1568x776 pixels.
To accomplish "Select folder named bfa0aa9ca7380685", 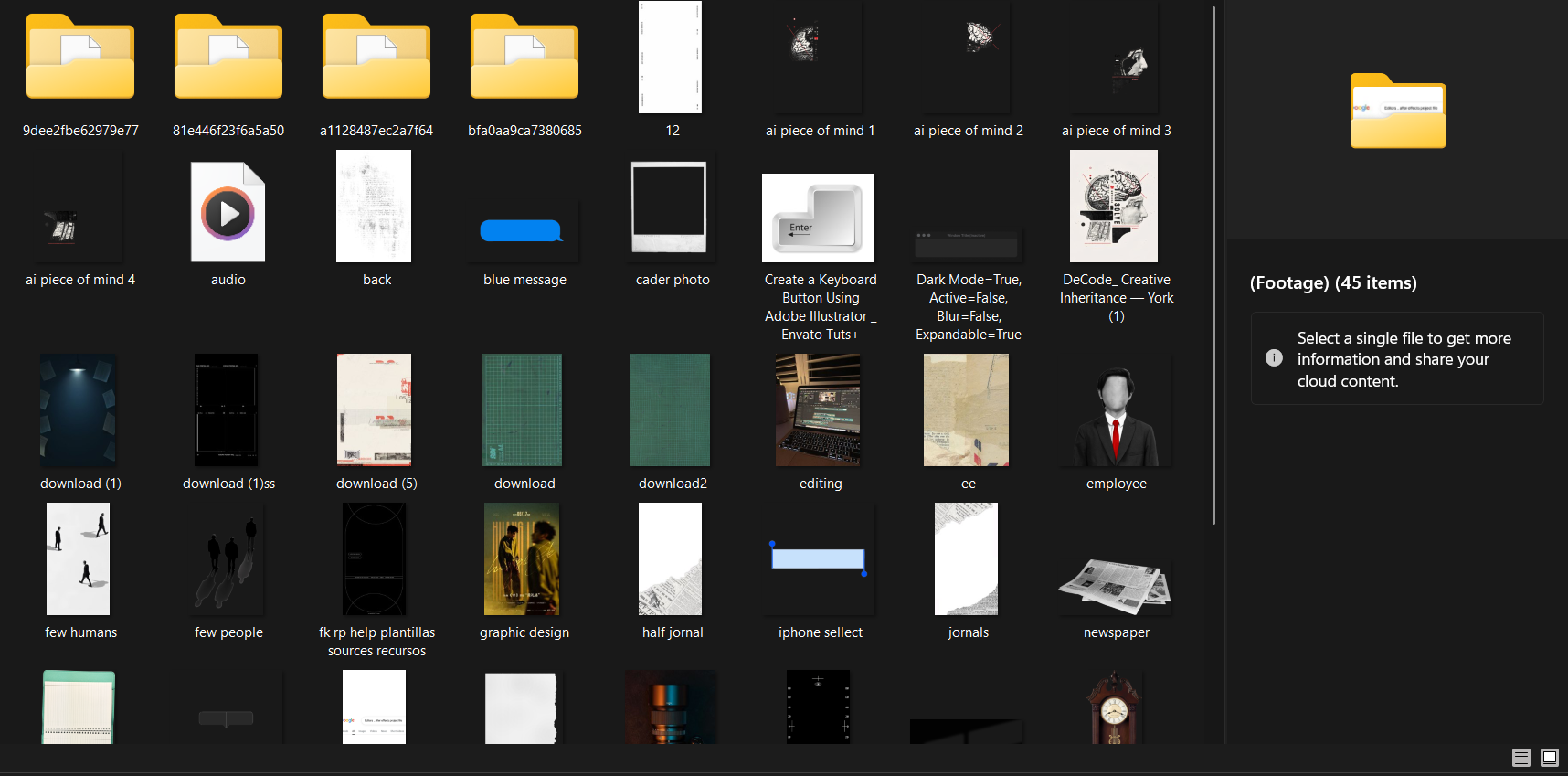I will tap(524, 58).
